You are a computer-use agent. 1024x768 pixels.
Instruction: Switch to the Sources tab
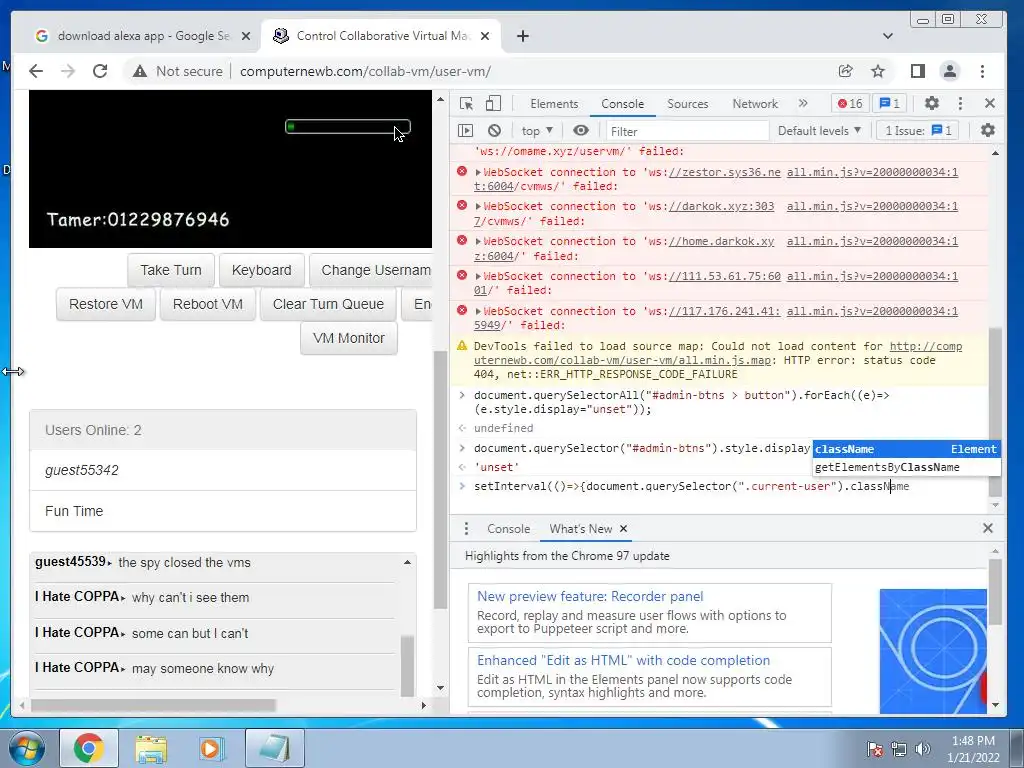(x=688, y=103)
